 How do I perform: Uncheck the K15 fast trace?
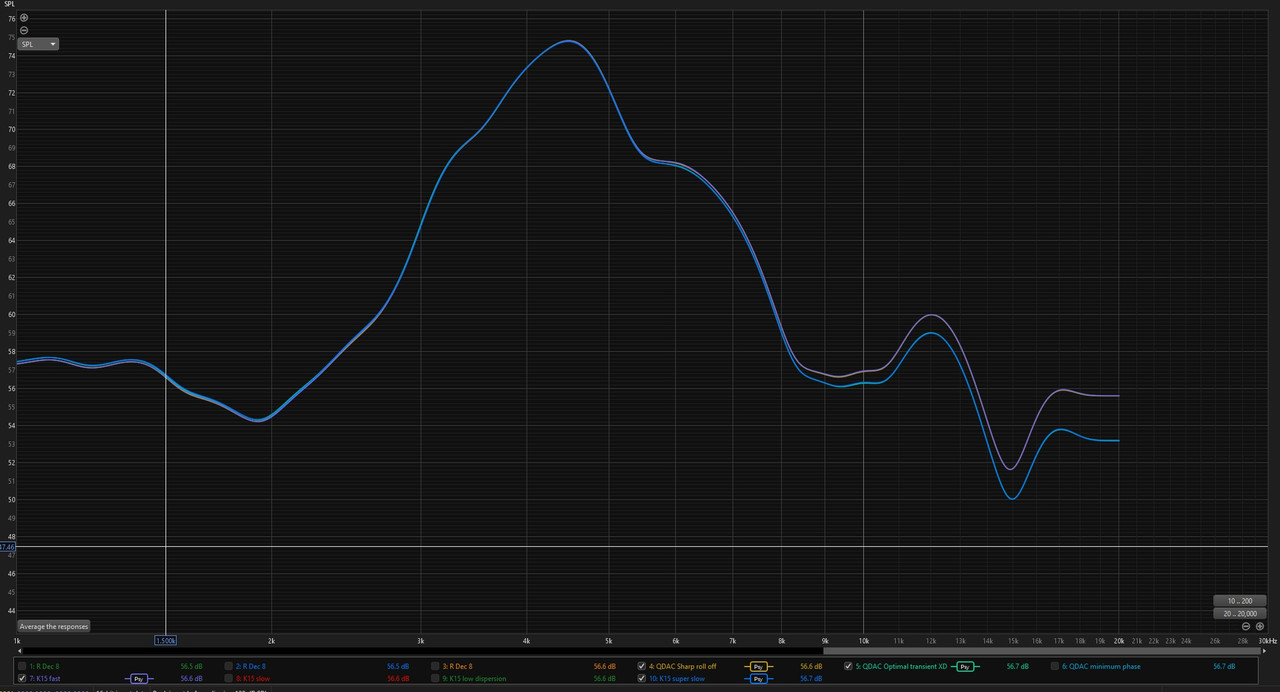22,678
